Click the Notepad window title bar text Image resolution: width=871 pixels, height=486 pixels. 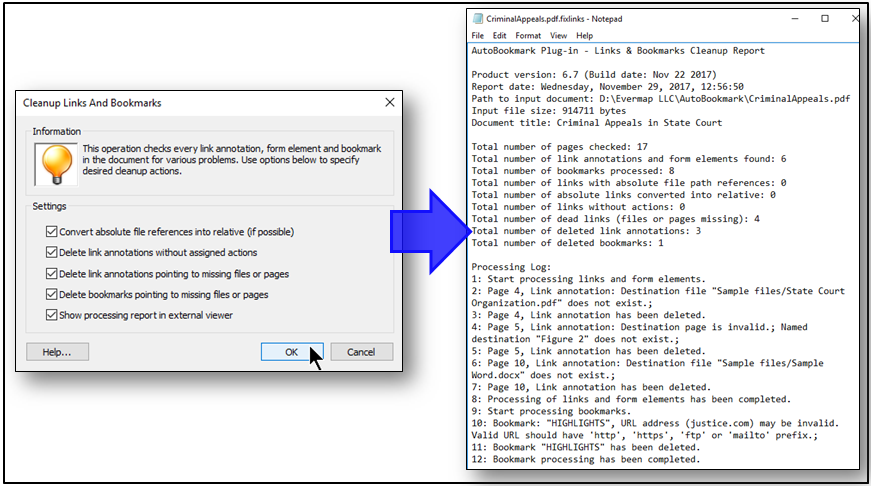tap(554, 19)
